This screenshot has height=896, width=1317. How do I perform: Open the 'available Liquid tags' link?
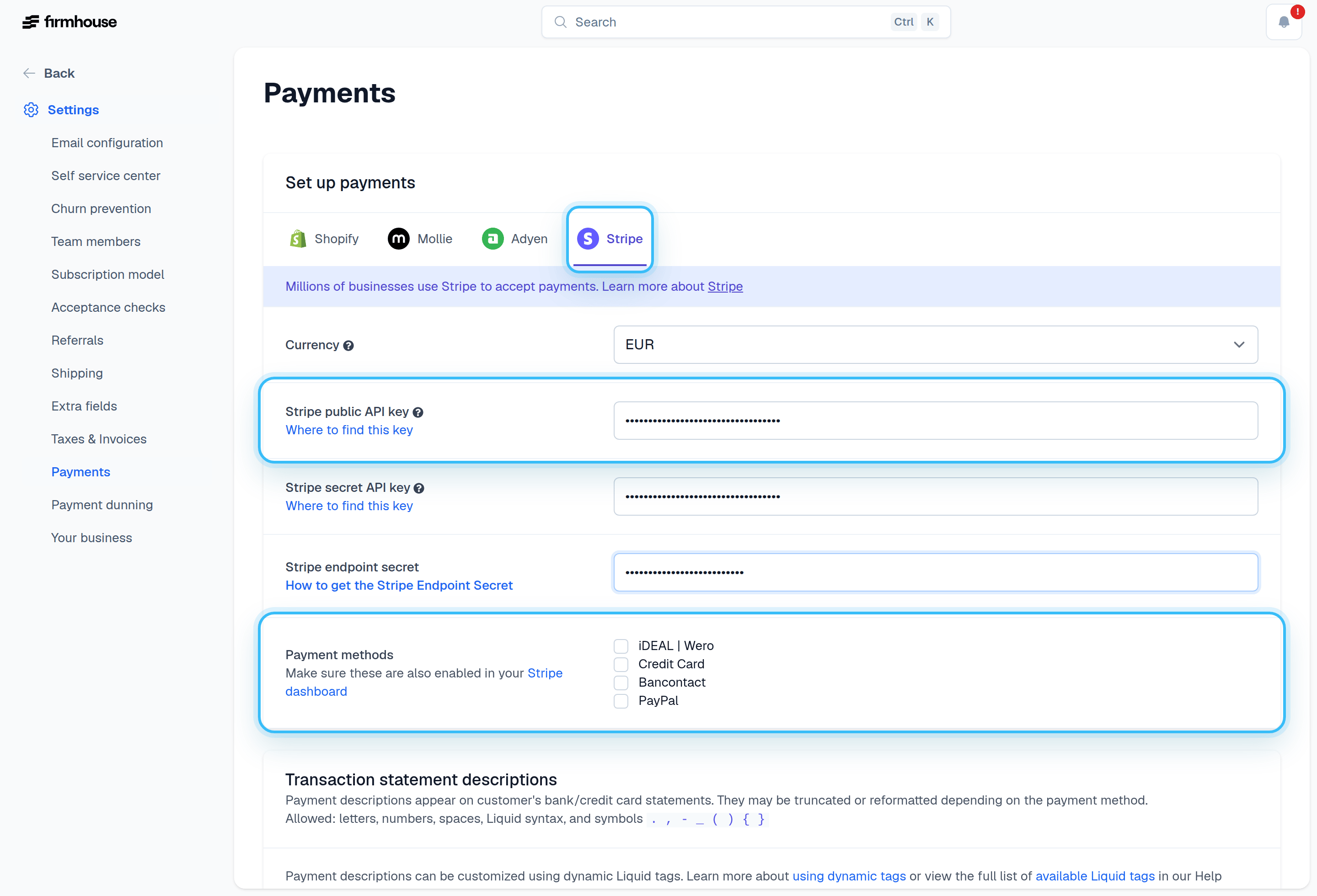1095,875
